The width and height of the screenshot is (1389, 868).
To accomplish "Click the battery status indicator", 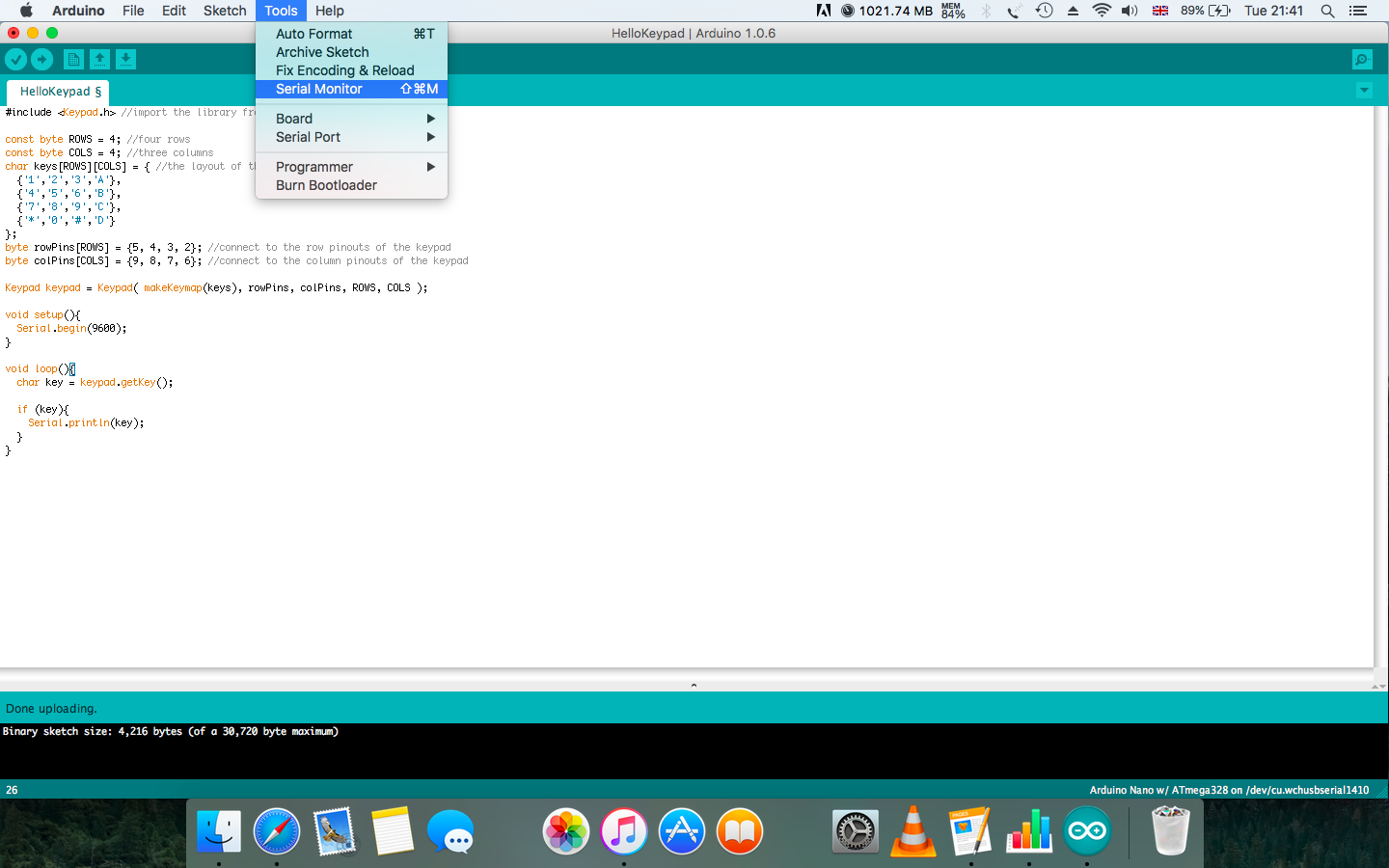I will pos(1206,11).
